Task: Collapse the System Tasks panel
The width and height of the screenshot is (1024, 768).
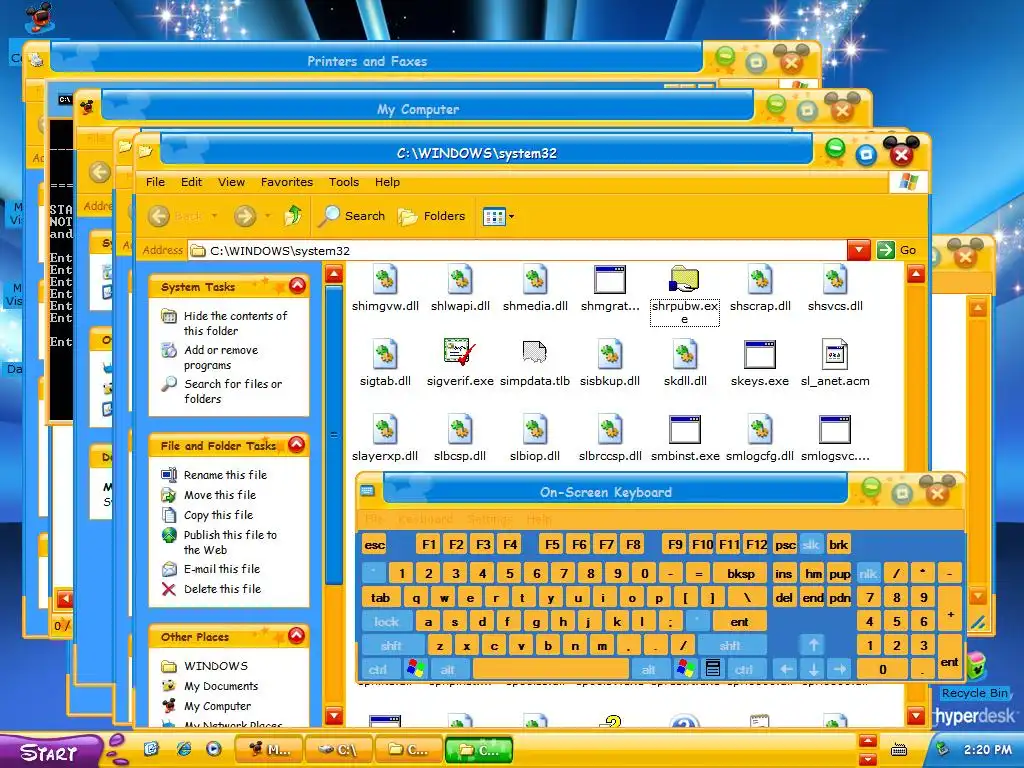Action: click(297, 286)
